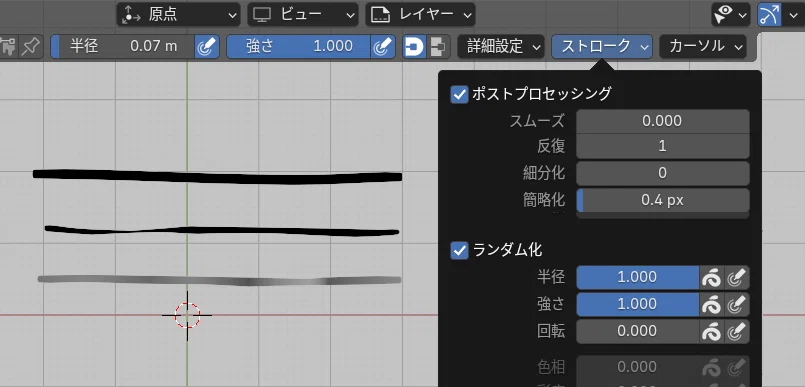Toggle pen pressure for 強さ in header
The width and height of the screenshot is (805, 387).
[x=382, y=47]
